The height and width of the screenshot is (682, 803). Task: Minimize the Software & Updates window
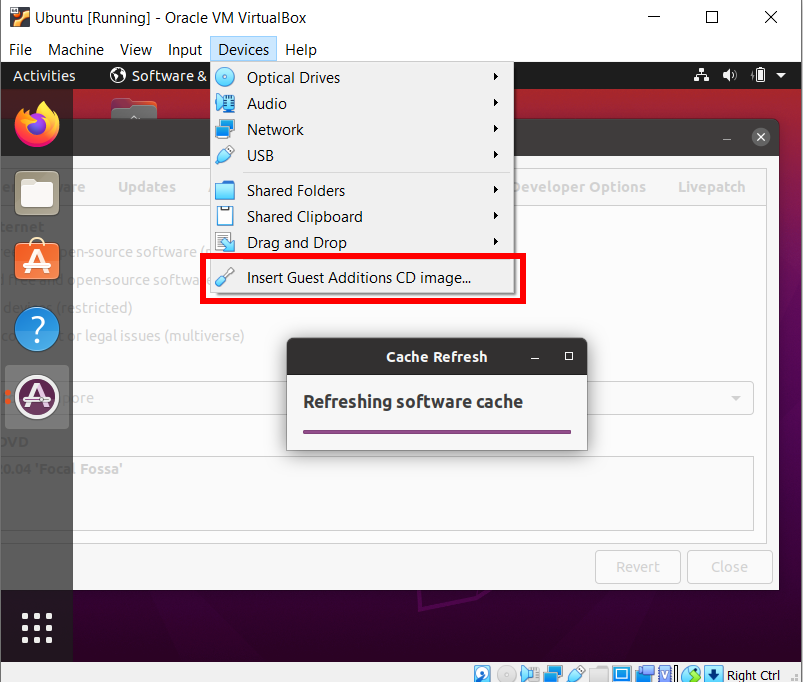click(727, 138)
